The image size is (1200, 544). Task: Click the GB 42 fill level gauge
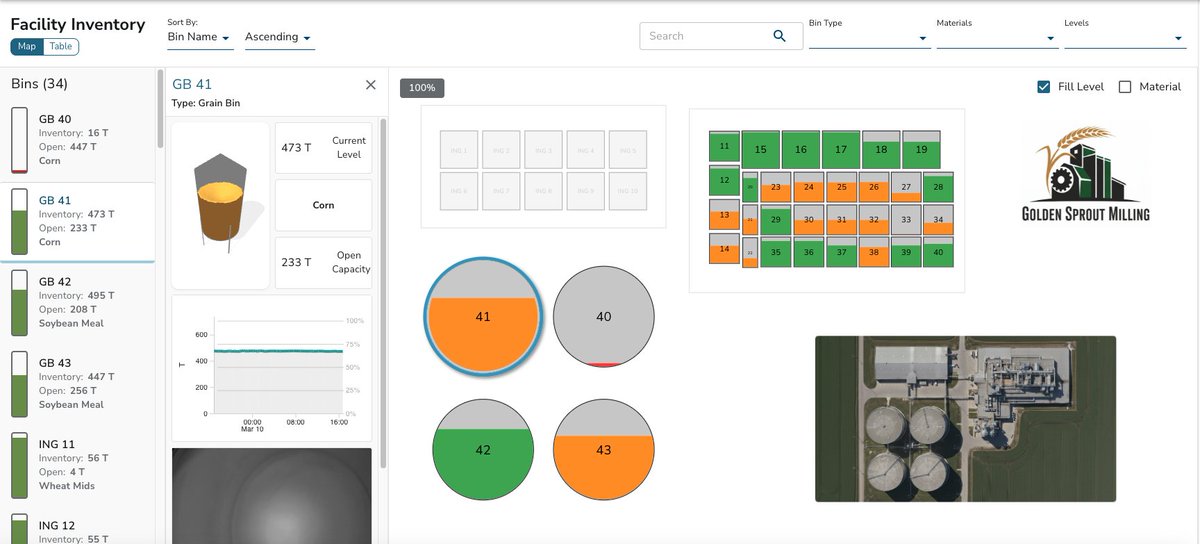[x=19, y=303]
